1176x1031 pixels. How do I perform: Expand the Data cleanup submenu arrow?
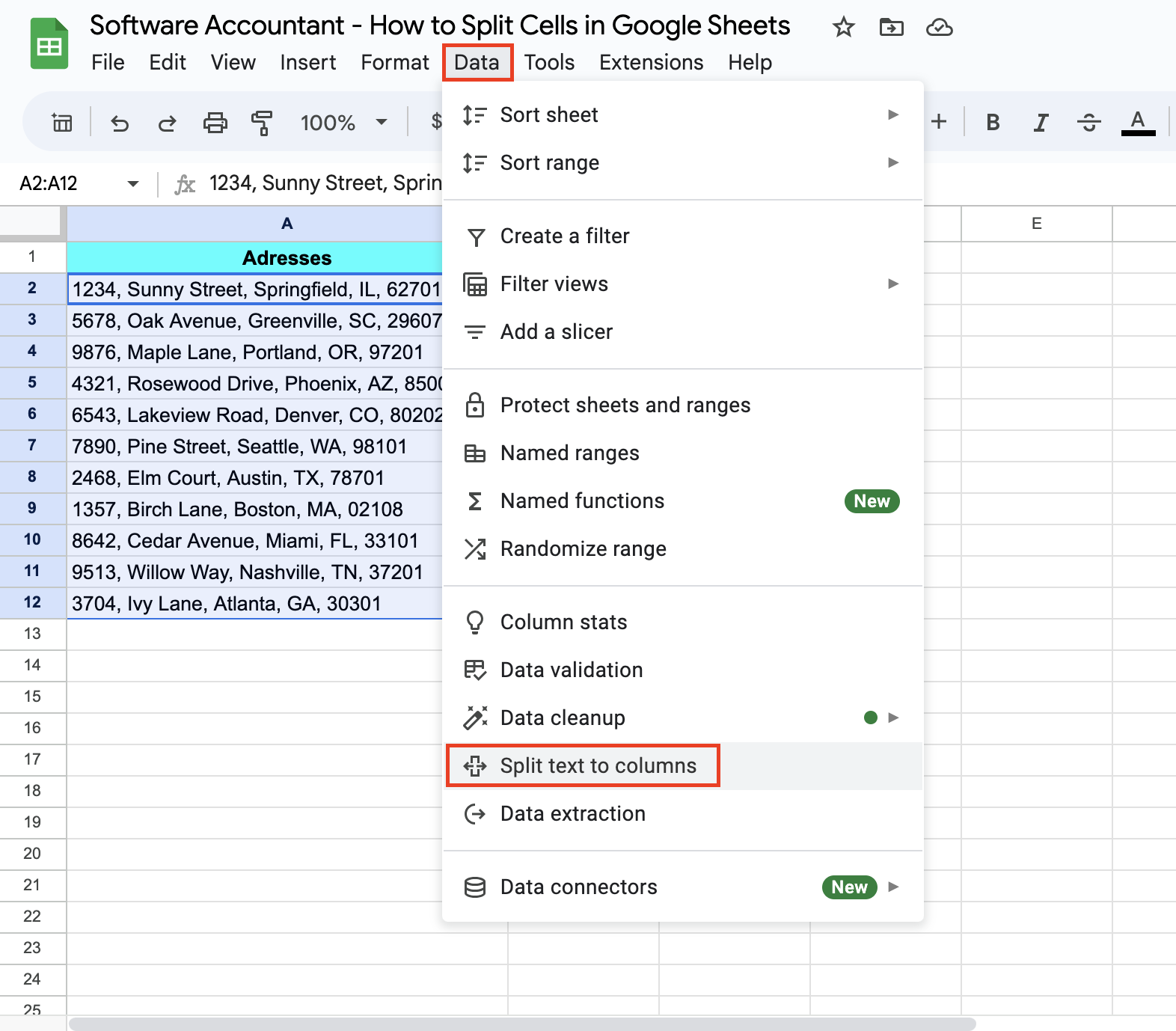[x=892, y=718]
